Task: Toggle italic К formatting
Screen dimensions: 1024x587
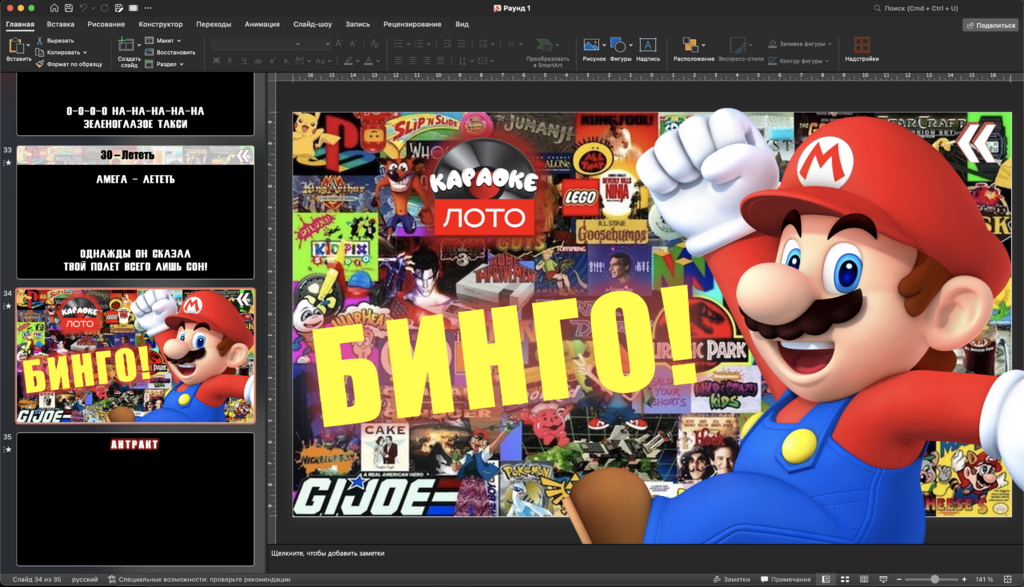Action: coord(230,61)
